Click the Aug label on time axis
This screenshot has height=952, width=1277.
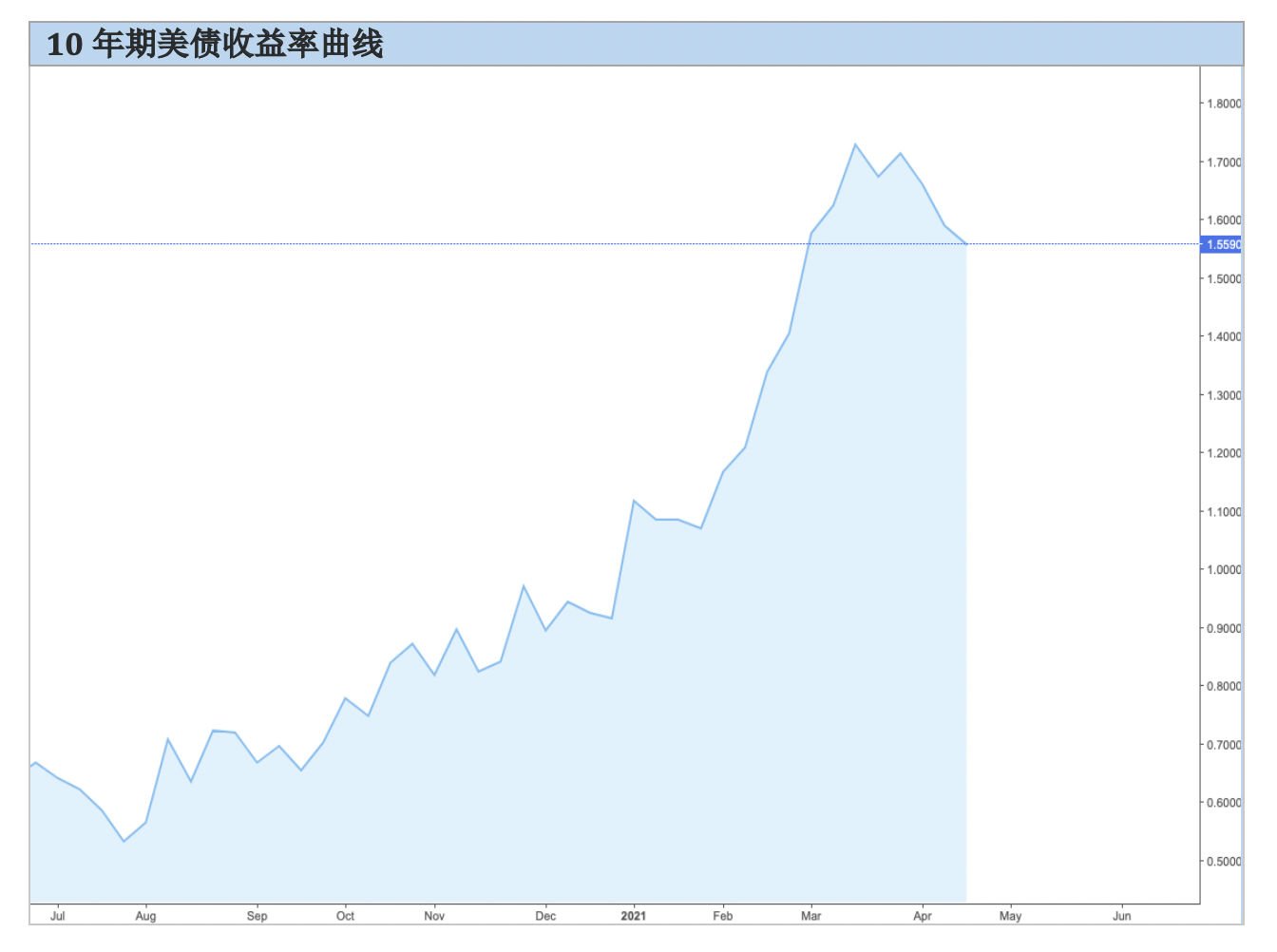click(x=145, y=916)
